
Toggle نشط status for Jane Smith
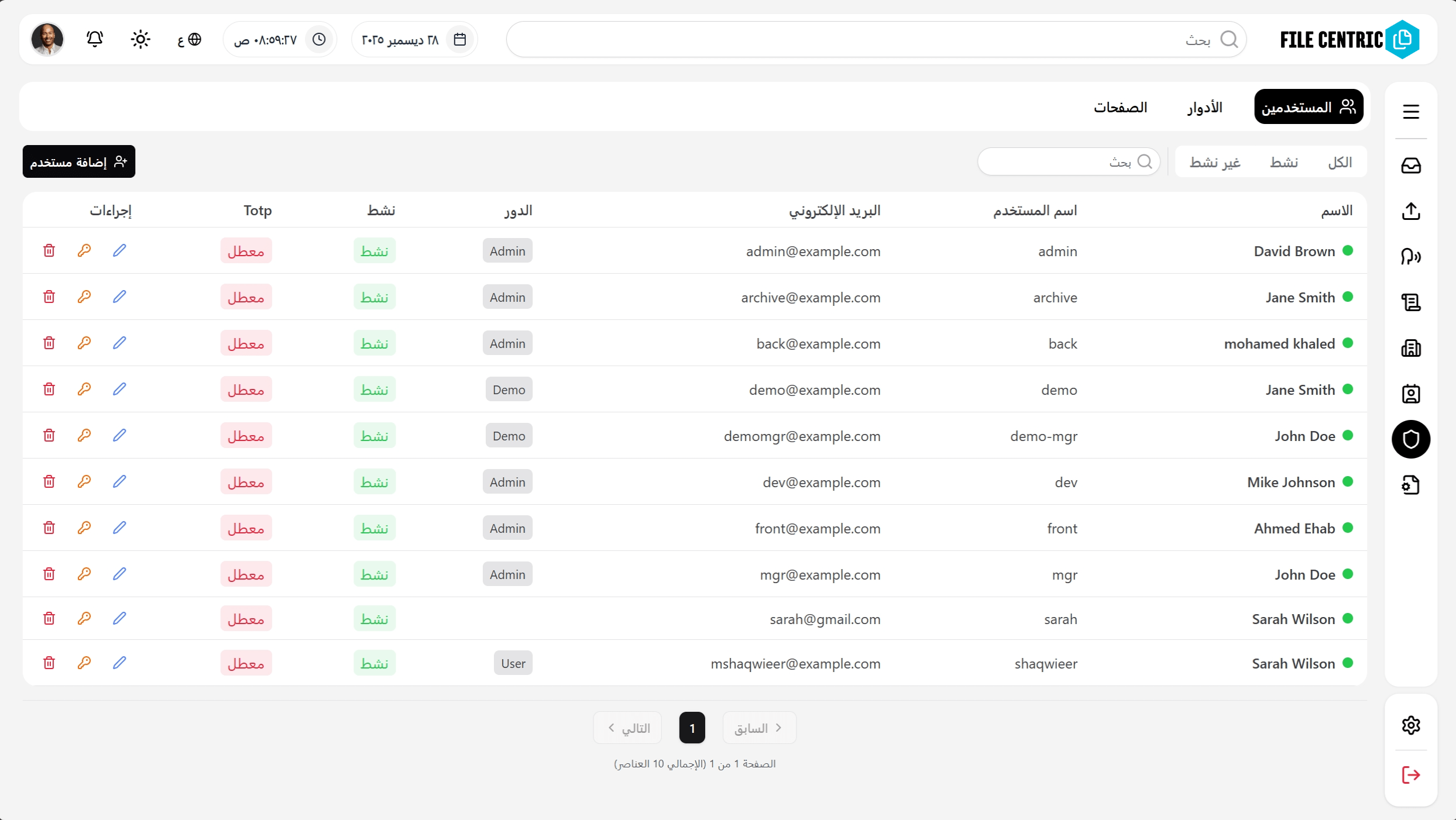pos(375,297)
